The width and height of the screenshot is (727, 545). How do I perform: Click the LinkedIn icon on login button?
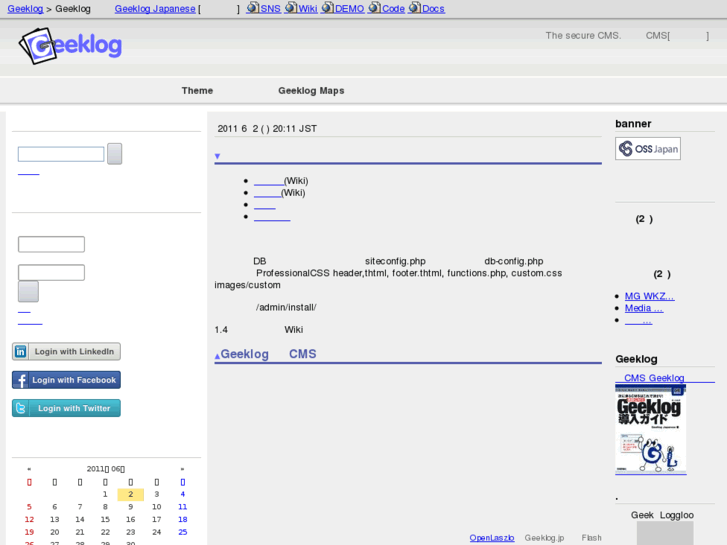(x=20, y=352)
